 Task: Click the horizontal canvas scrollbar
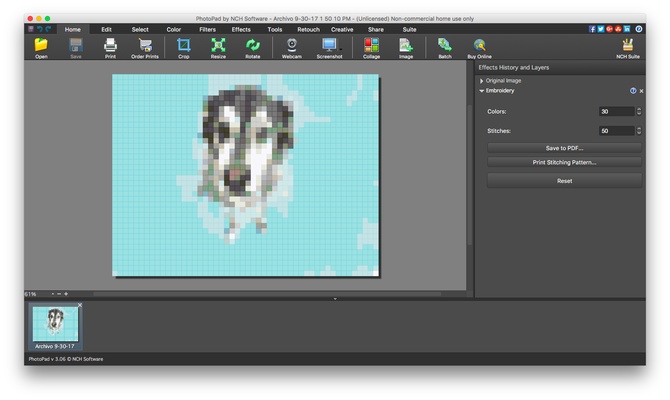[267, 294]
